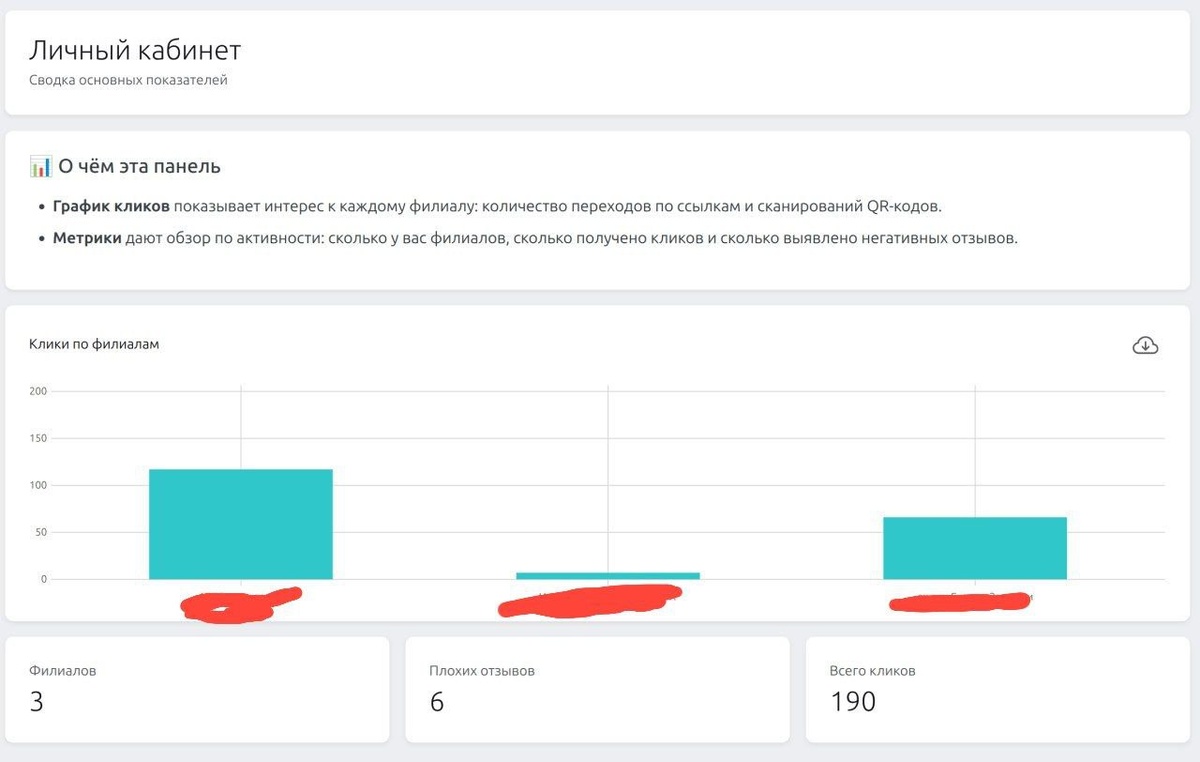Click the 'Клики по филиалам' chart title
1200x762 pixels.
coord(94,344)
